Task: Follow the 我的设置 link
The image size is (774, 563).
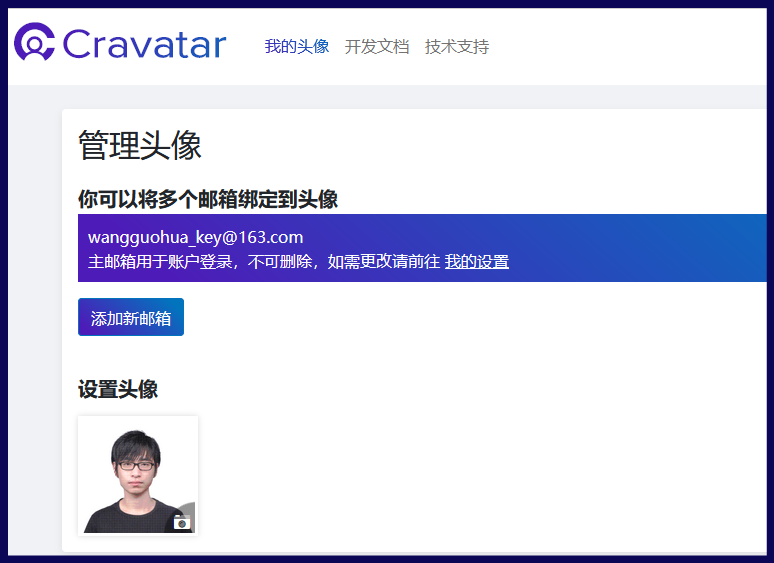Action: (477, 262)
